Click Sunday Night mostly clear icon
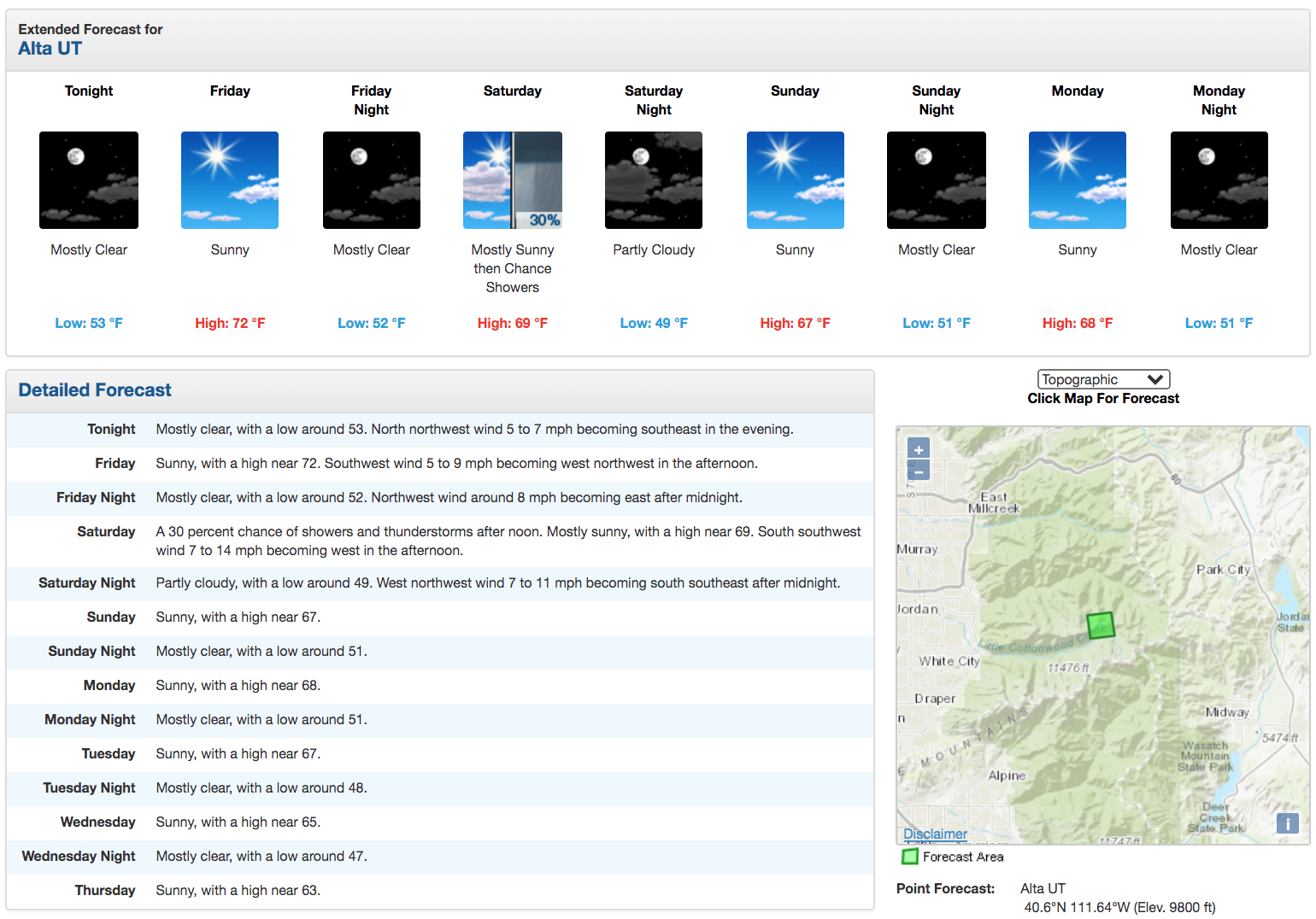The height and width of the screenshot is (919, 1316). tap(937, 180)
